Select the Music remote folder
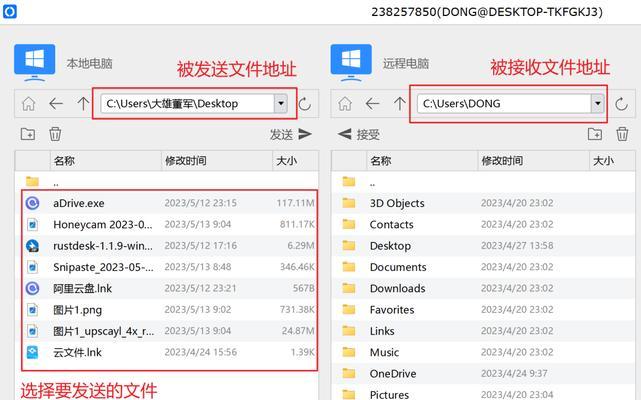 [x=483, y=352]
